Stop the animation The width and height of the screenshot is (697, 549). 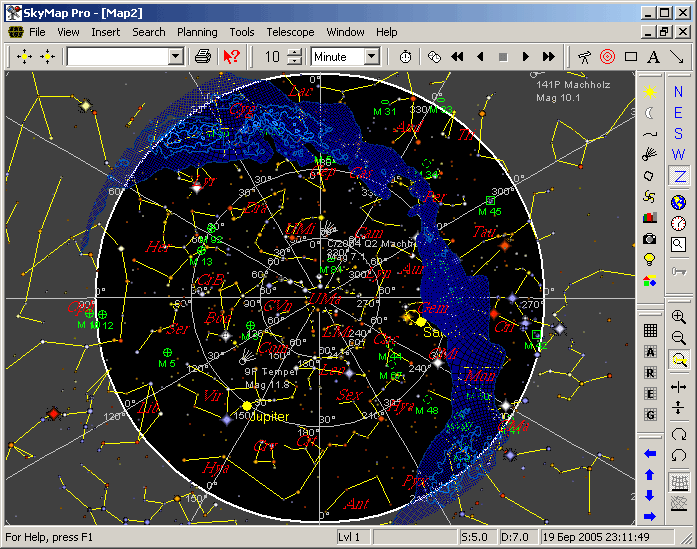[x=503, y=57]
